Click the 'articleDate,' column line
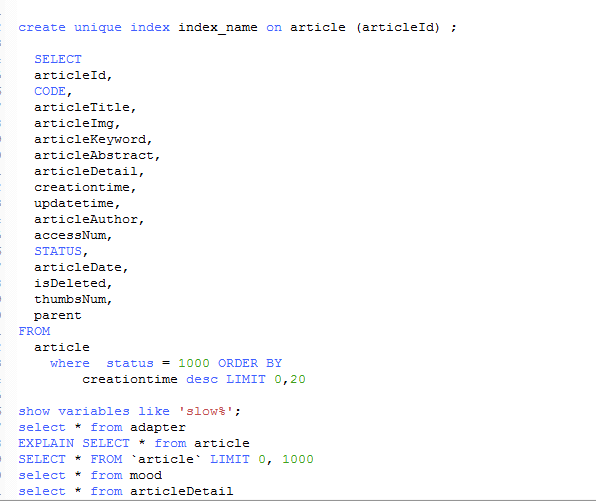 click(81, 267)
